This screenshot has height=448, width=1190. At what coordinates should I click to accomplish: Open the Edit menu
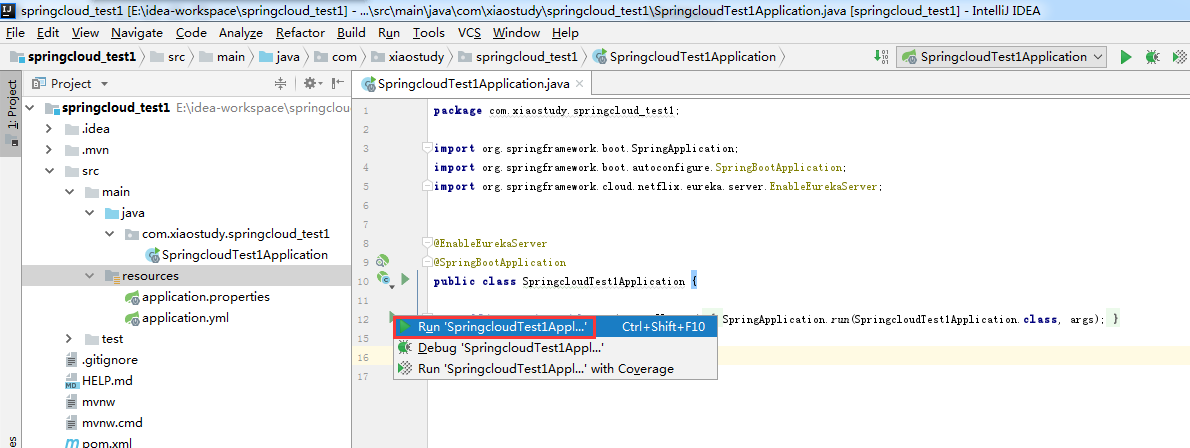[48, 33]
